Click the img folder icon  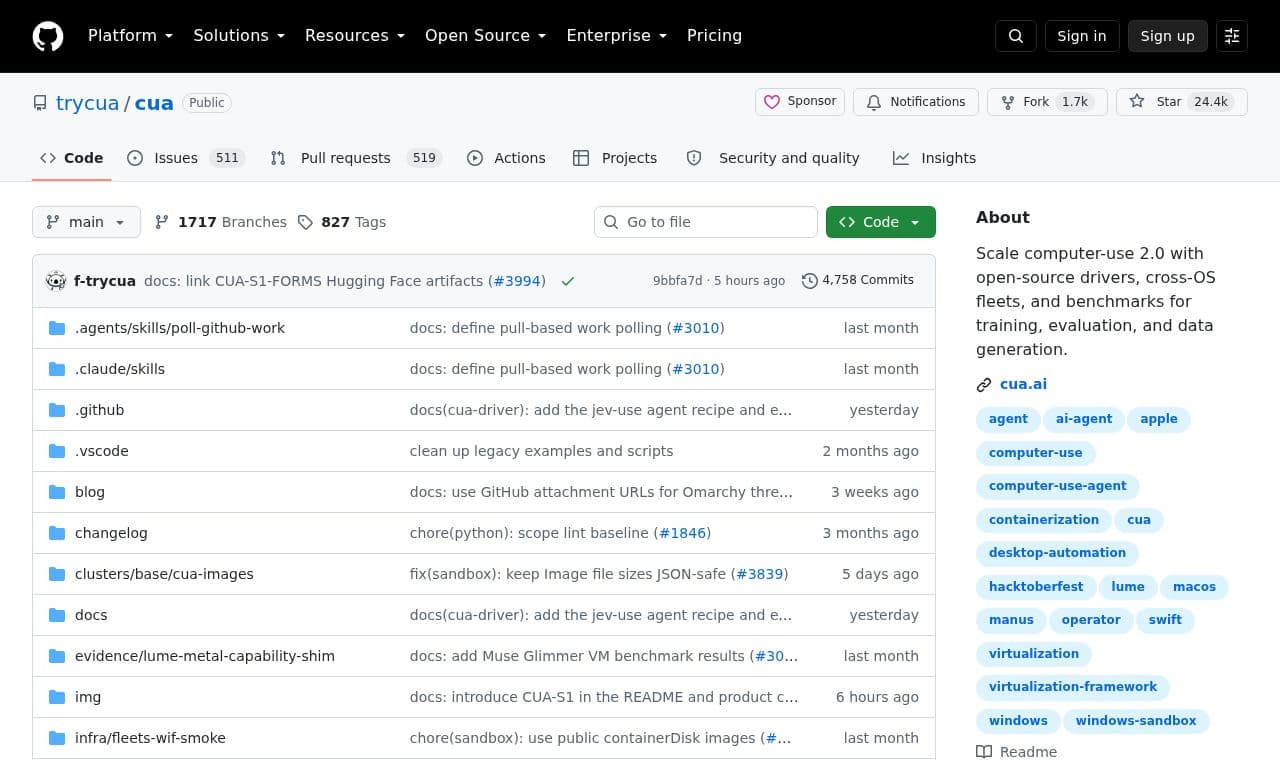tap(57, 697)
